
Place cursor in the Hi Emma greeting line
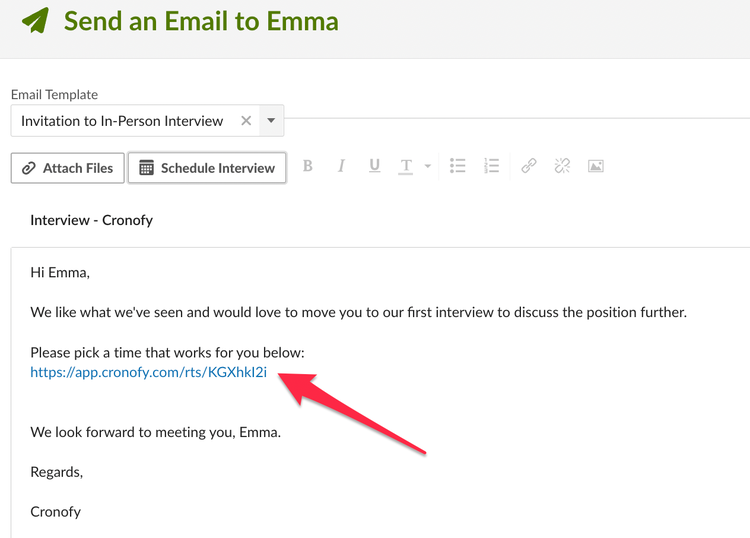[60, 273]
